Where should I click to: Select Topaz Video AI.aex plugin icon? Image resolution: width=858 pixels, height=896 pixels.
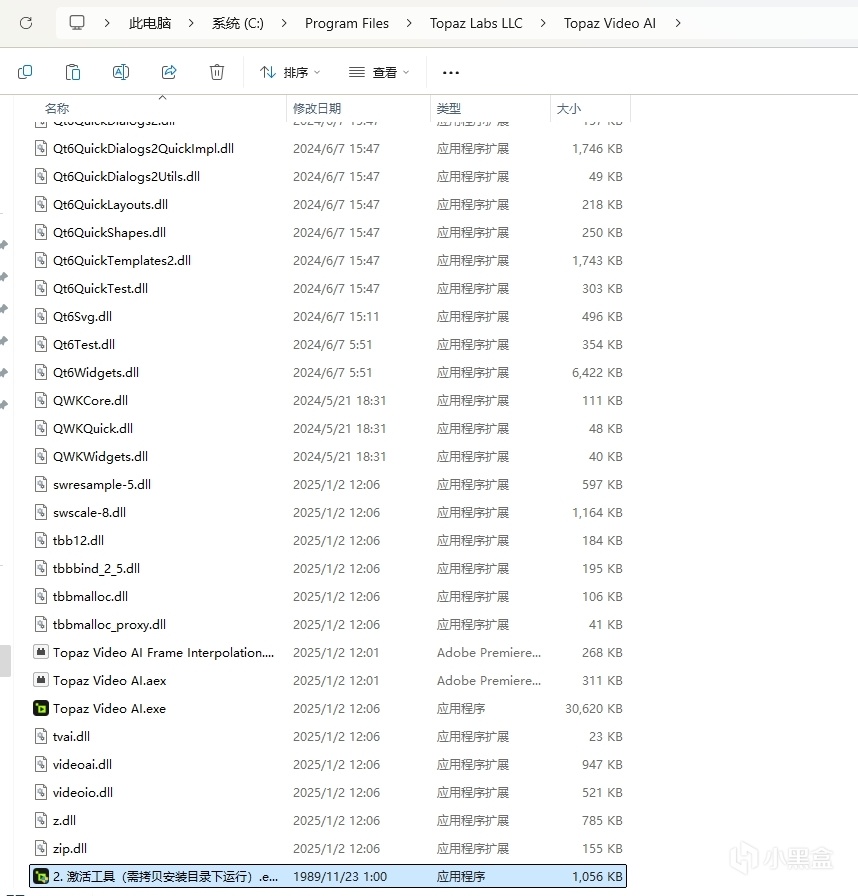tap(41, 681)
